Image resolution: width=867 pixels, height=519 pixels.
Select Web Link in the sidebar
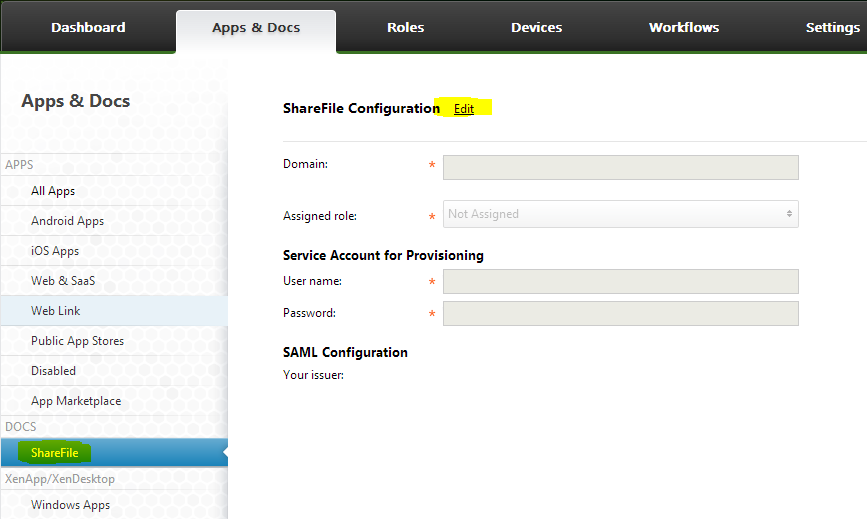pos(56,311)
